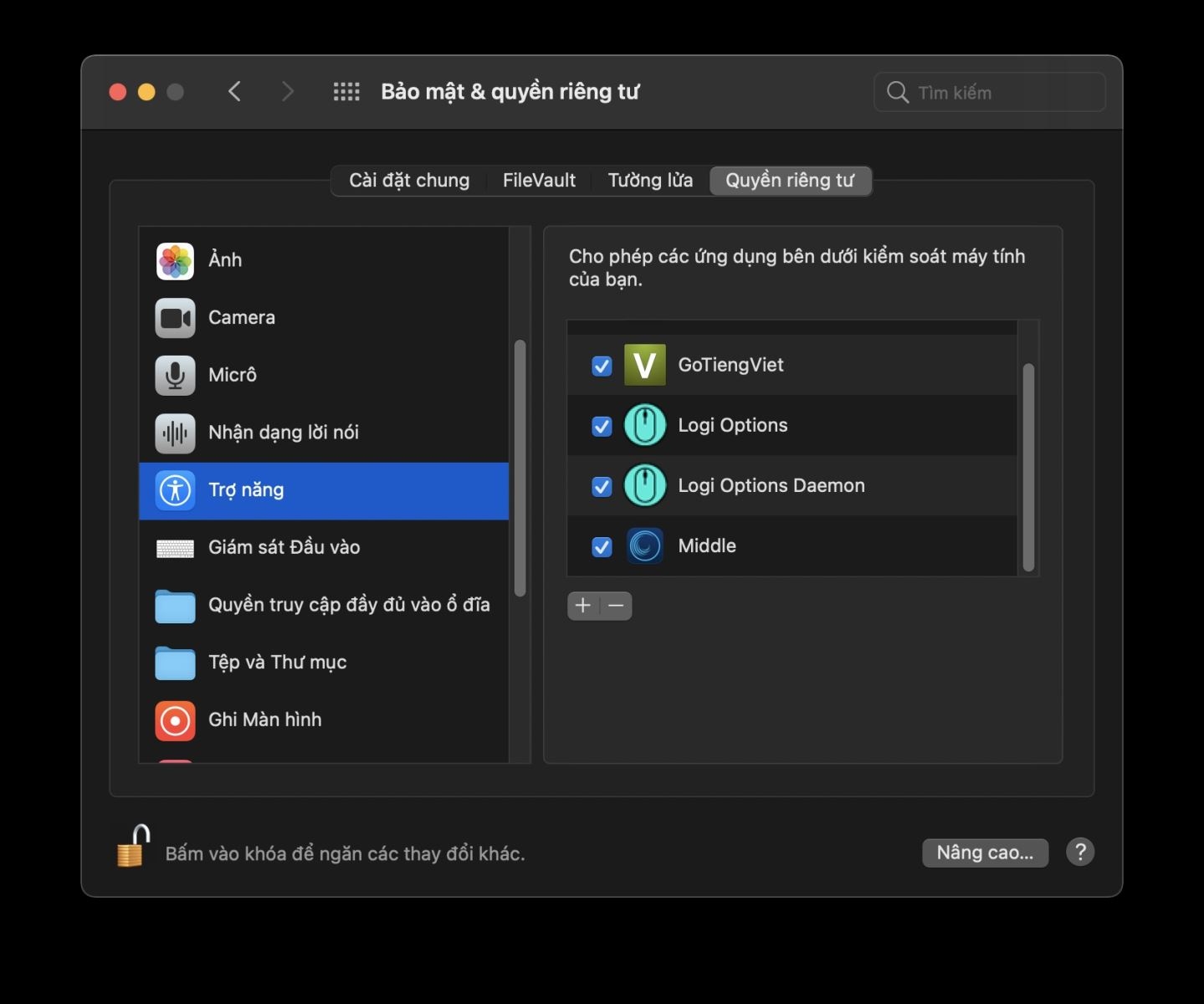Click the microphone icon beside Micrô

175,376
